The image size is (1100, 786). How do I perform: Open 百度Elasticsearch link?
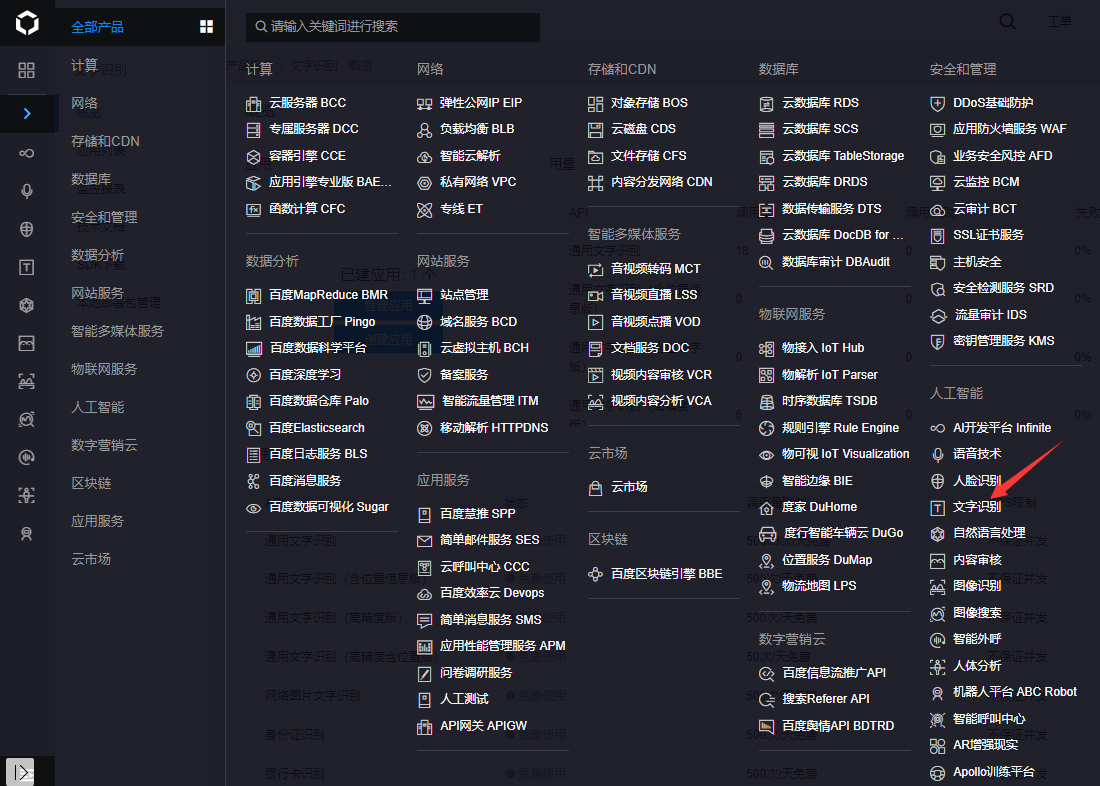[317, 427]
